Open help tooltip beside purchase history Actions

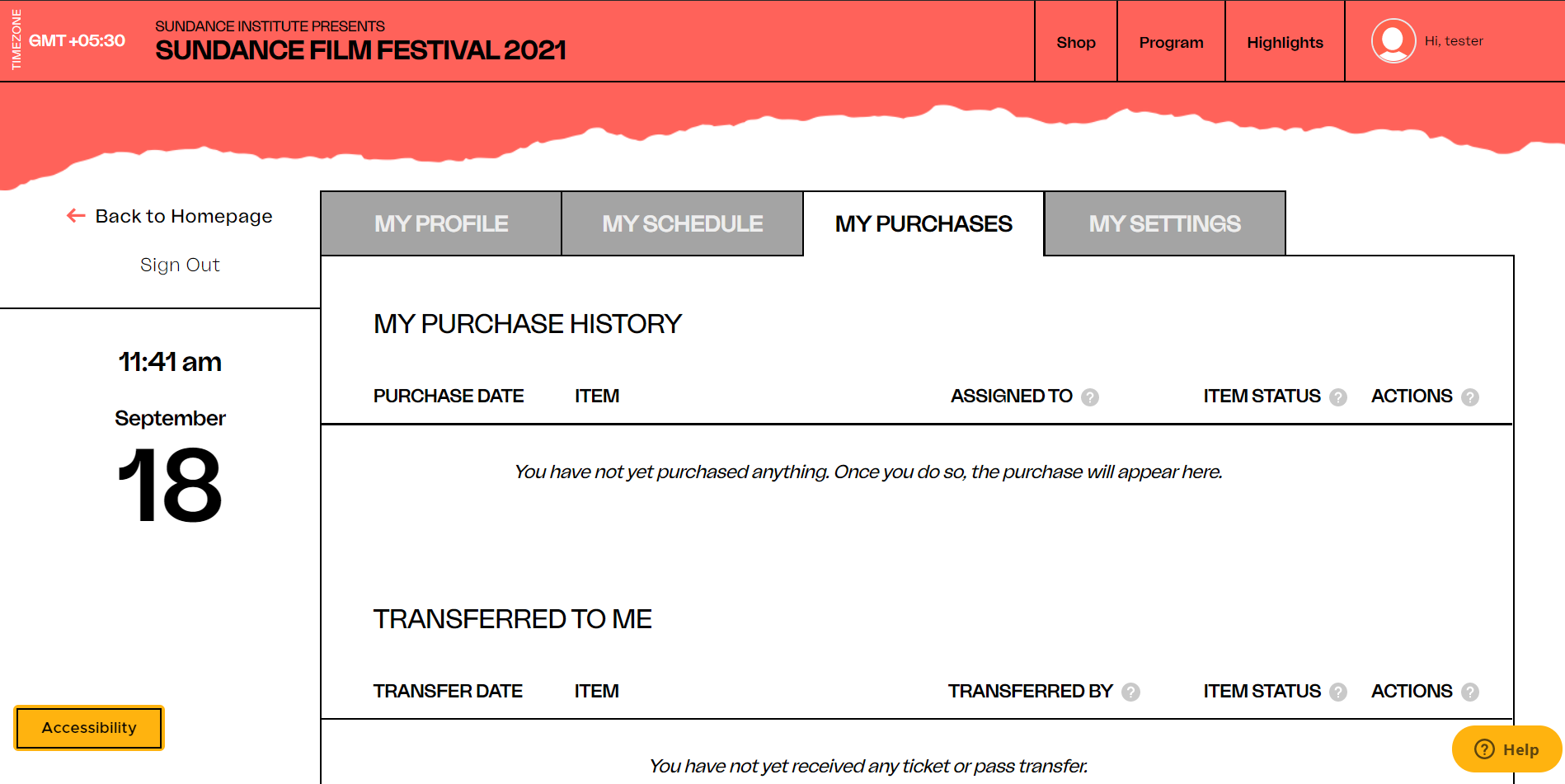[1470, 397]
